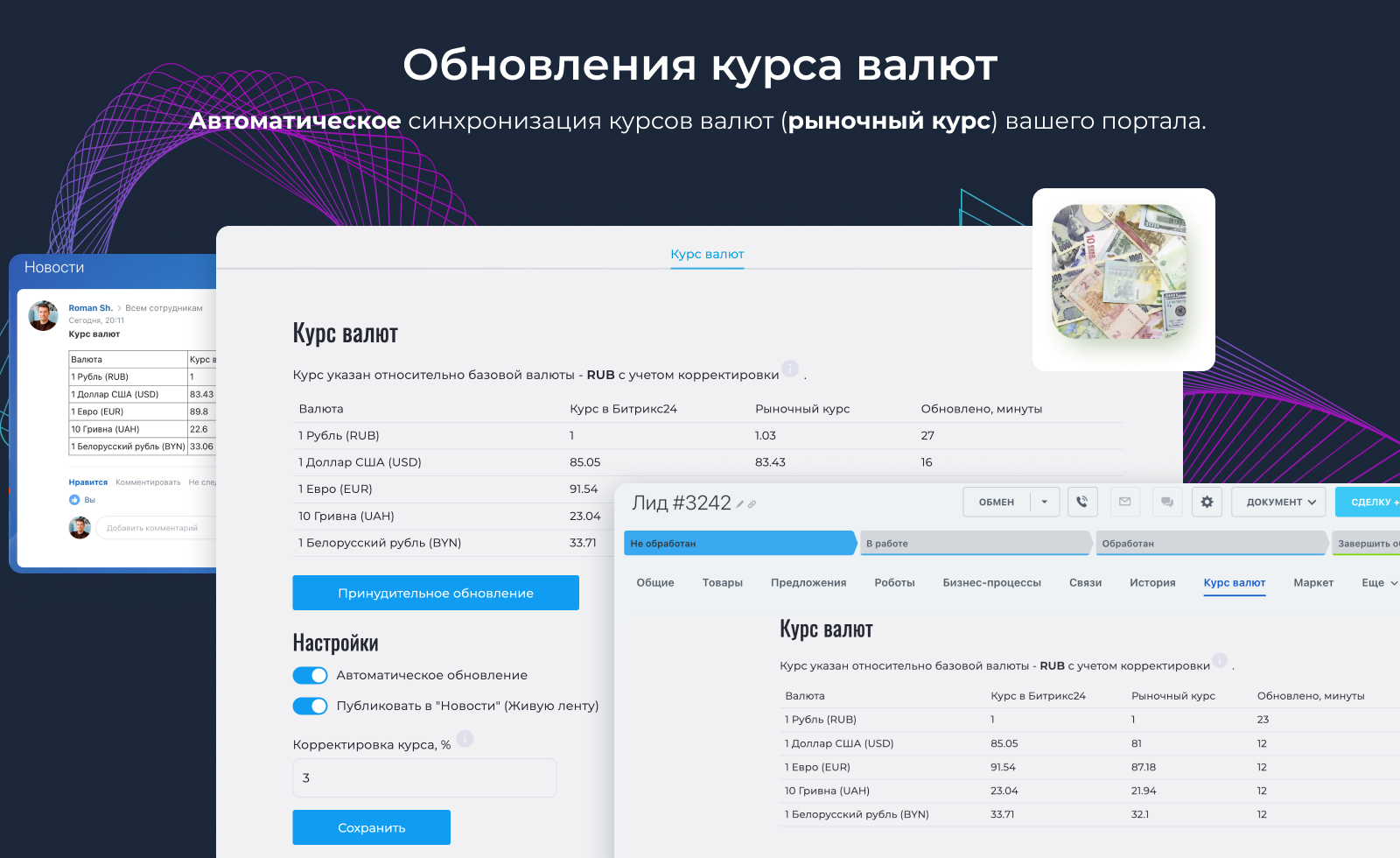Click Roman Sh. avatar in the news post
Image resolution: width=1400 pixels, height=858 pixels.
click(x=43, y=315)
